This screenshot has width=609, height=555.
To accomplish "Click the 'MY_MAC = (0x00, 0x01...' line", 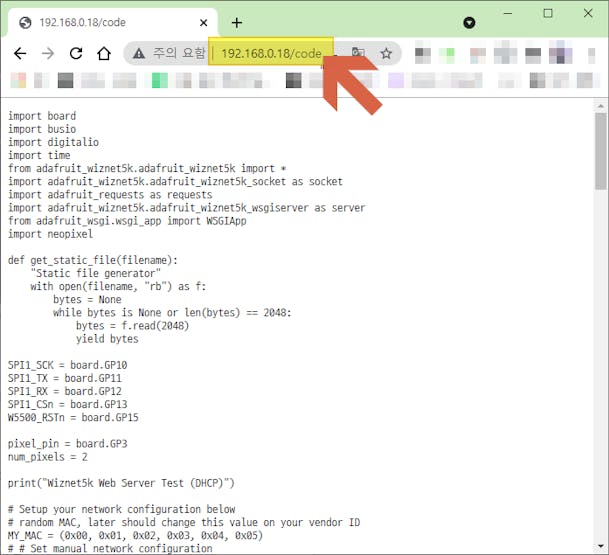I will (135, 536).
